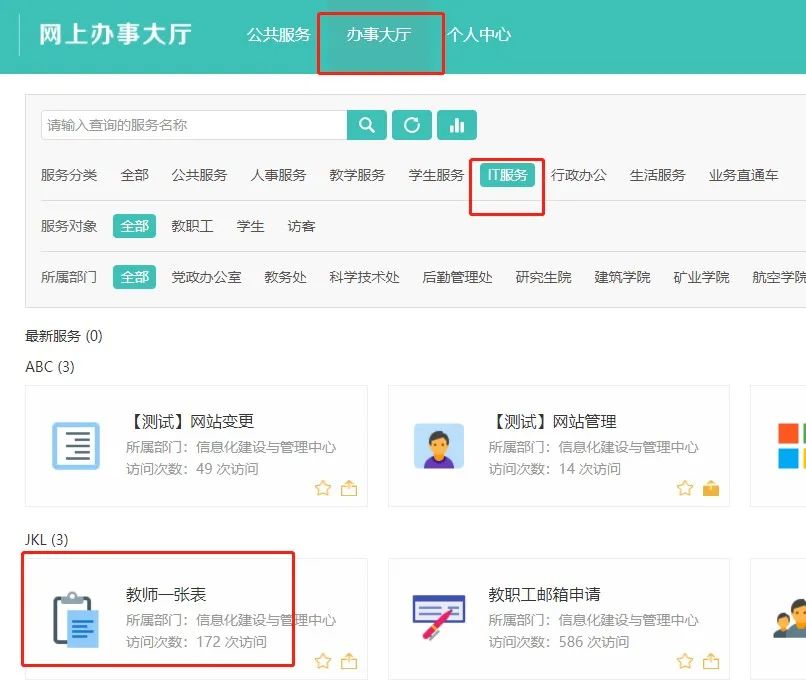Filter department by 建筑学院
This screenshot has height=685, width=806.
click(x=622, y=277)
